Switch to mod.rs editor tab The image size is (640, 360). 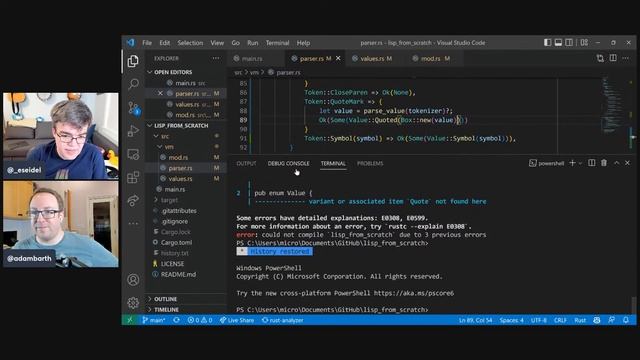tap(434, 58)
